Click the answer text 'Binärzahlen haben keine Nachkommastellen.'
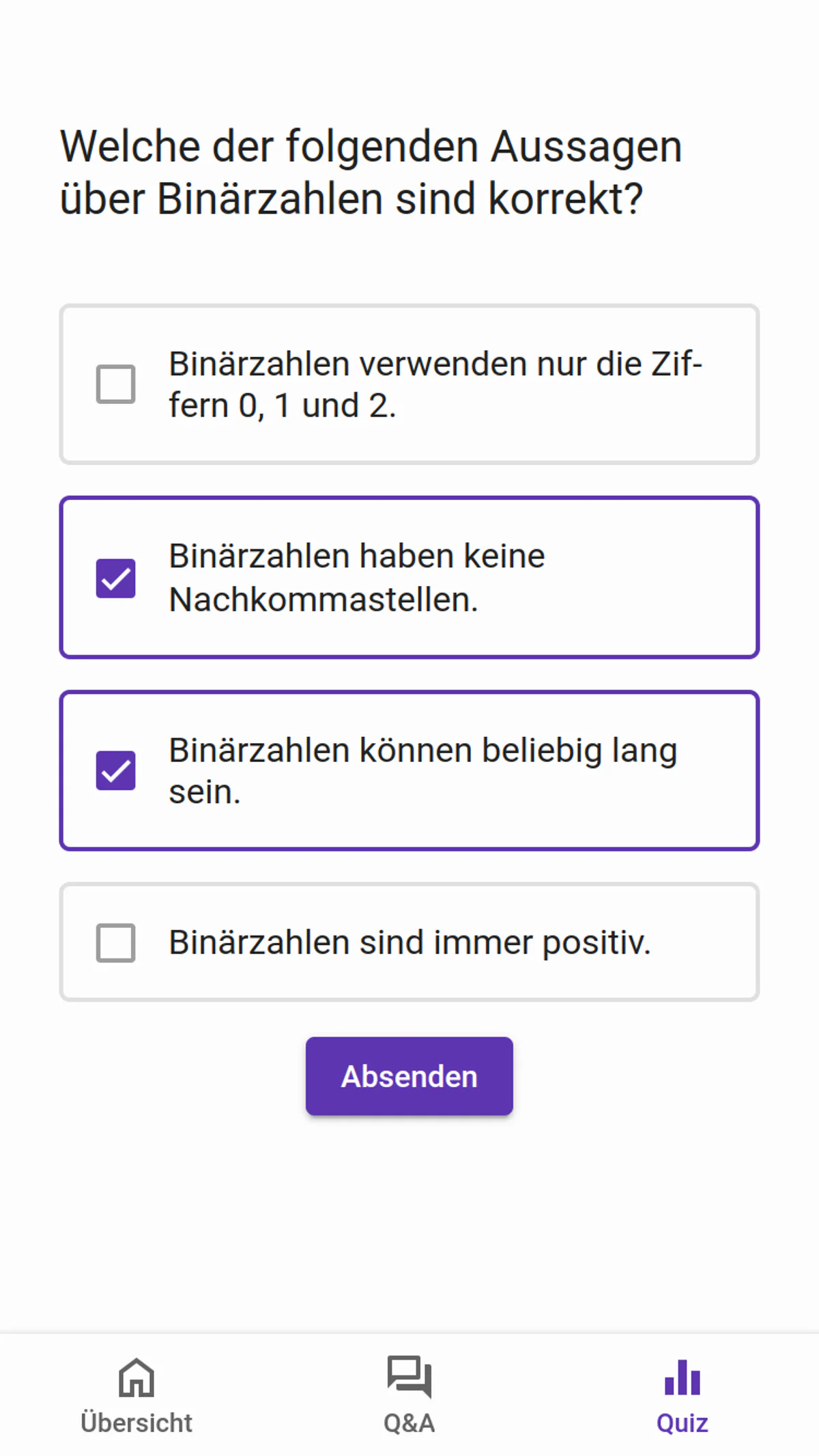This screenshot has height=1456, width=819. point(356,578)
